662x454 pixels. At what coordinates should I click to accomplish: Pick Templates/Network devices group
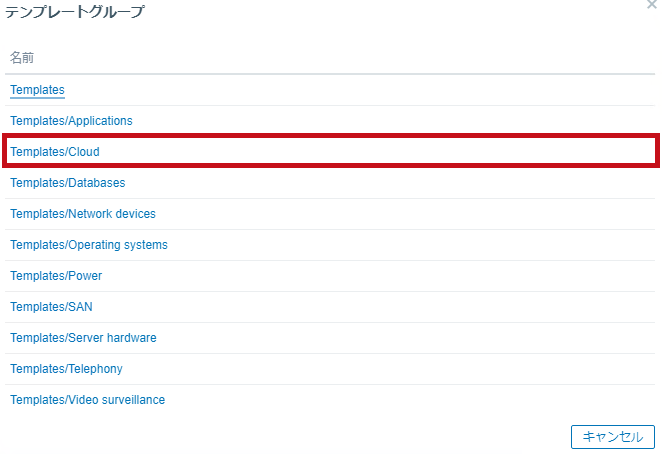[83, 214]
